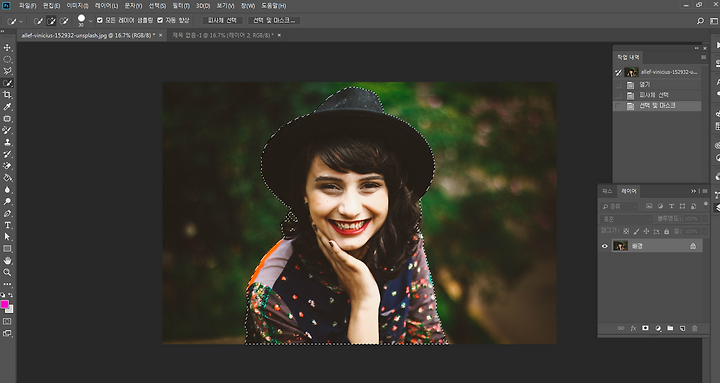Click the search icon in options bar
This screenshot has width=720, height=383.
700,21
